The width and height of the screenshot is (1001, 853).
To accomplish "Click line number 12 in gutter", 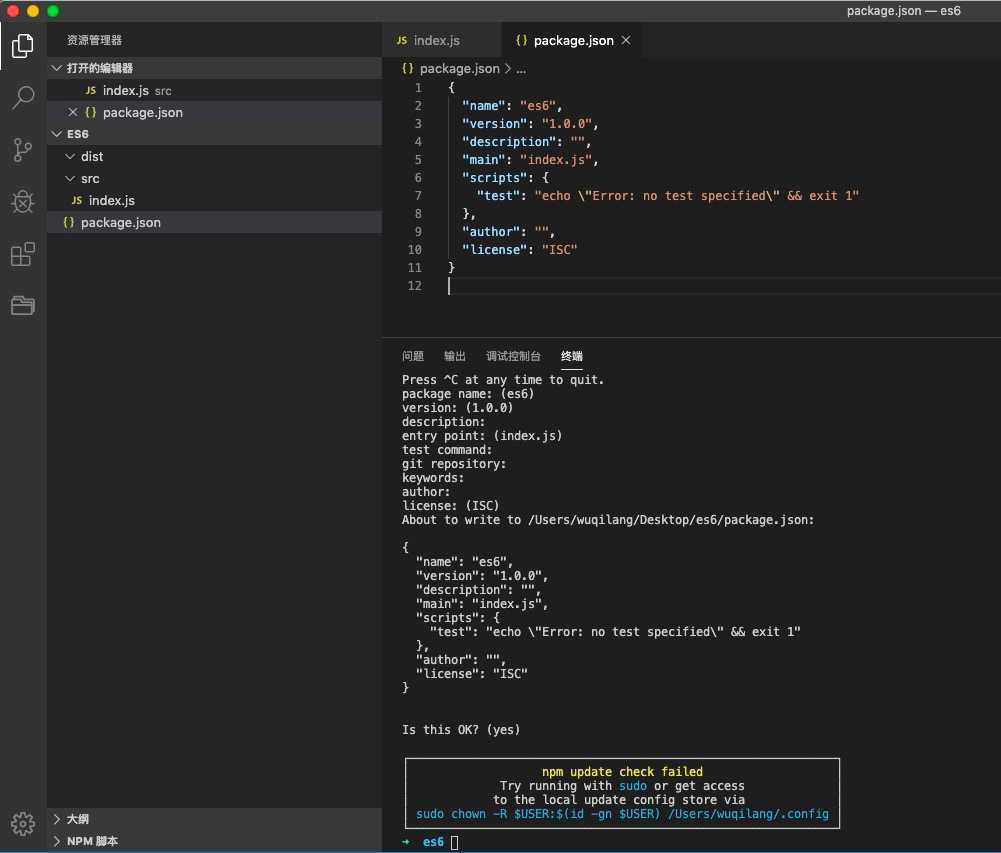I will click(x=414, y=285).
